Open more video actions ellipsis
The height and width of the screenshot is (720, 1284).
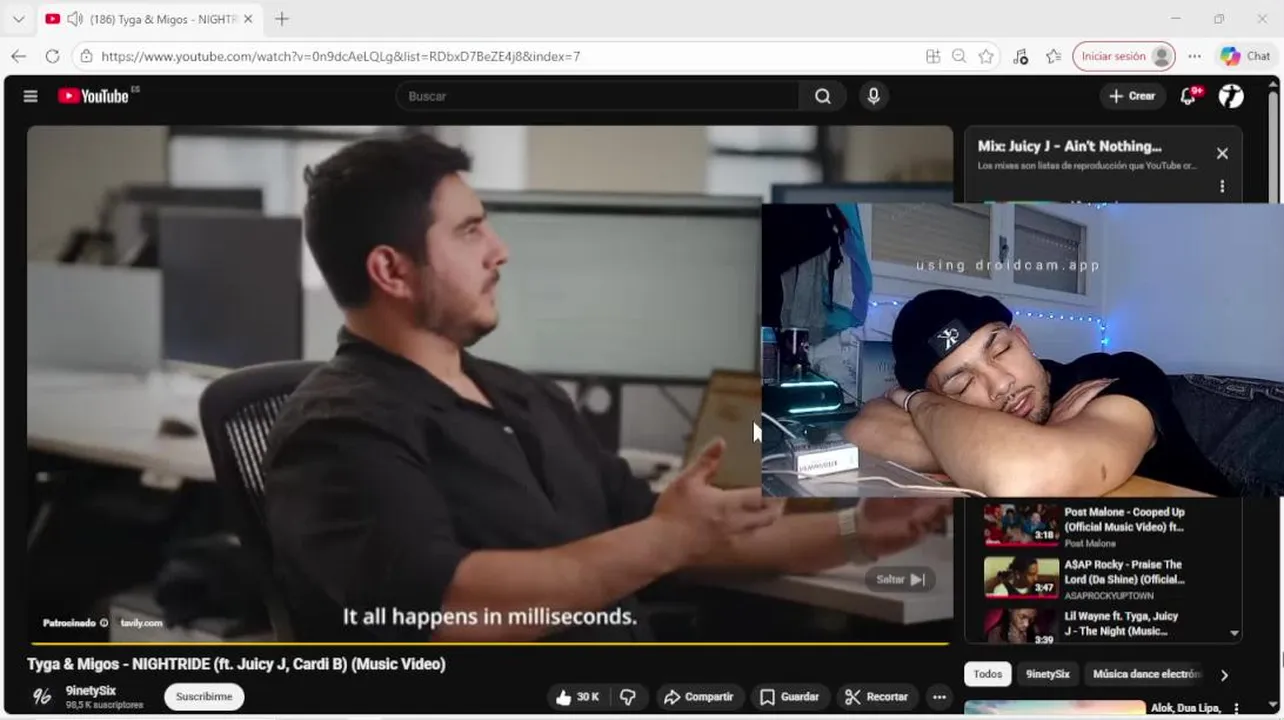tap(939, 697)
